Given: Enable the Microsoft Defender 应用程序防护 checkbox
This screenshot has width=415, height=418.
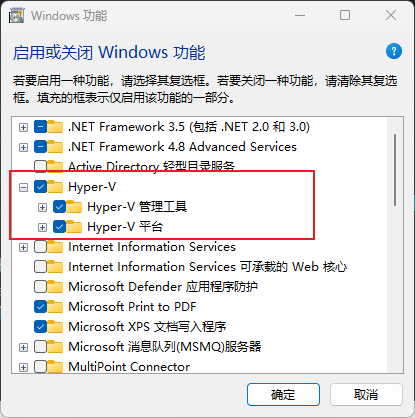Looking at the screenshot, I should [40, 287].
